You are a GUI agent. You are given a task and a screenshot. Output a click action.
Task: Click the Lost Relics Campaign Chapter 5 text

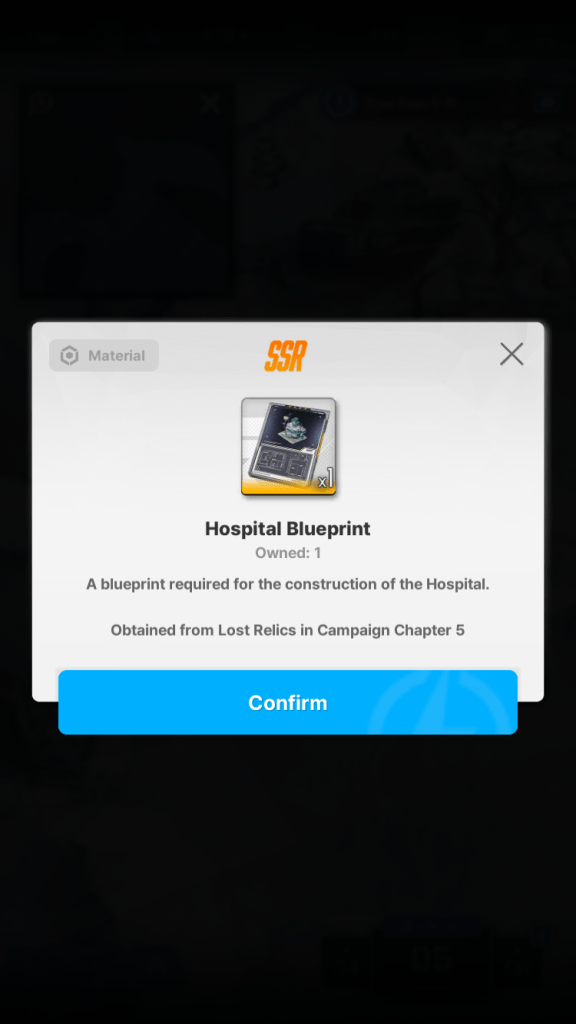coord(287,630)
